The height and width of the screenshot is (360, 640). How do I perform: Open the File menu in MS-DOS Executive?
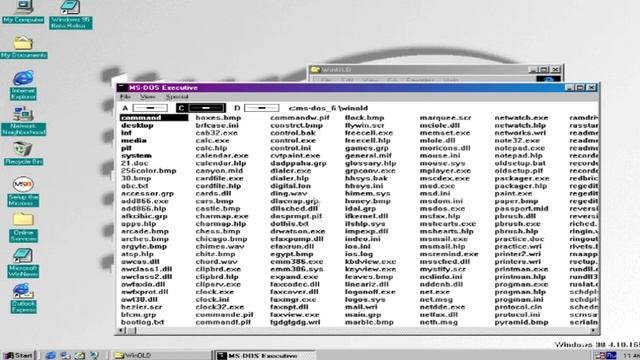[125, 97]
